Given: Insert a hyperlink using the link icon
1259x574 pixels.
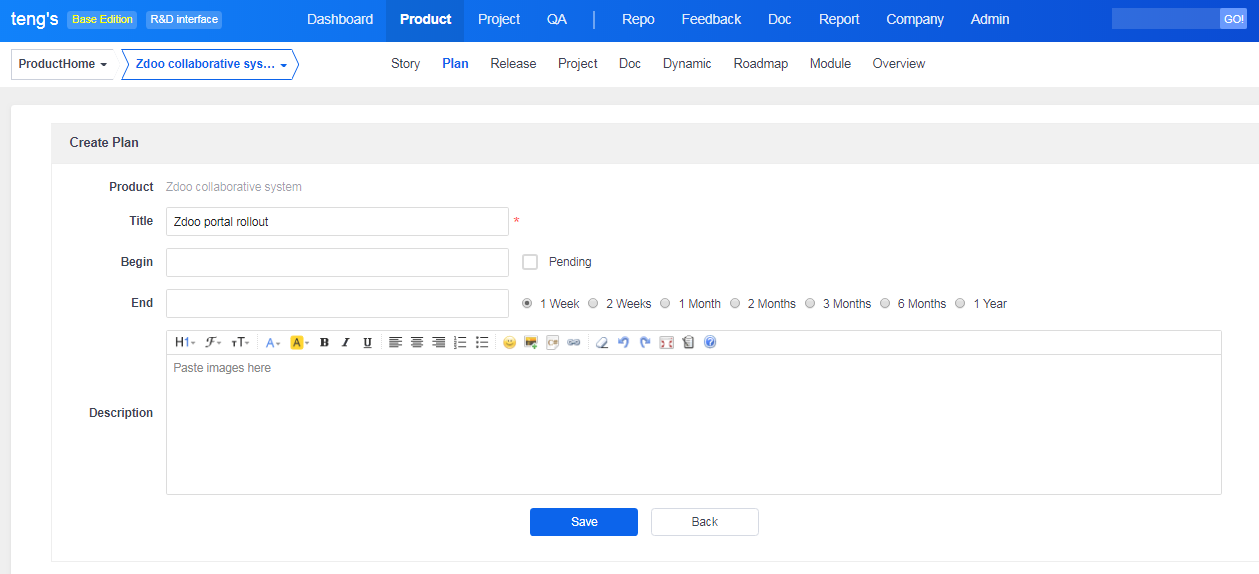Looking at the screenshot, I should (x=574, y=343).
